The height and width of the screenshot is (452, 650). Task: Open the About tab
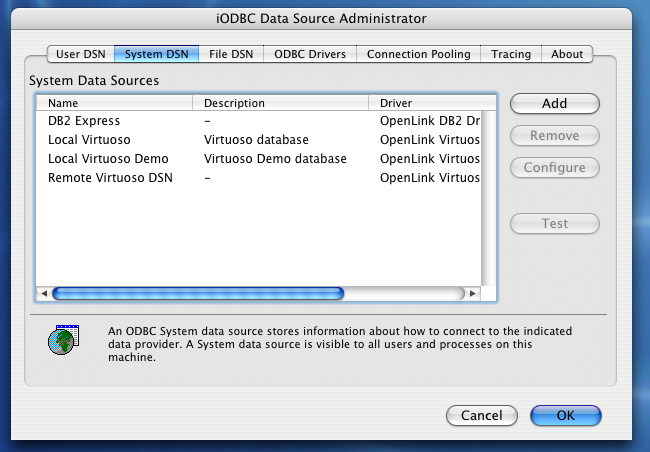tap(567, 54)
